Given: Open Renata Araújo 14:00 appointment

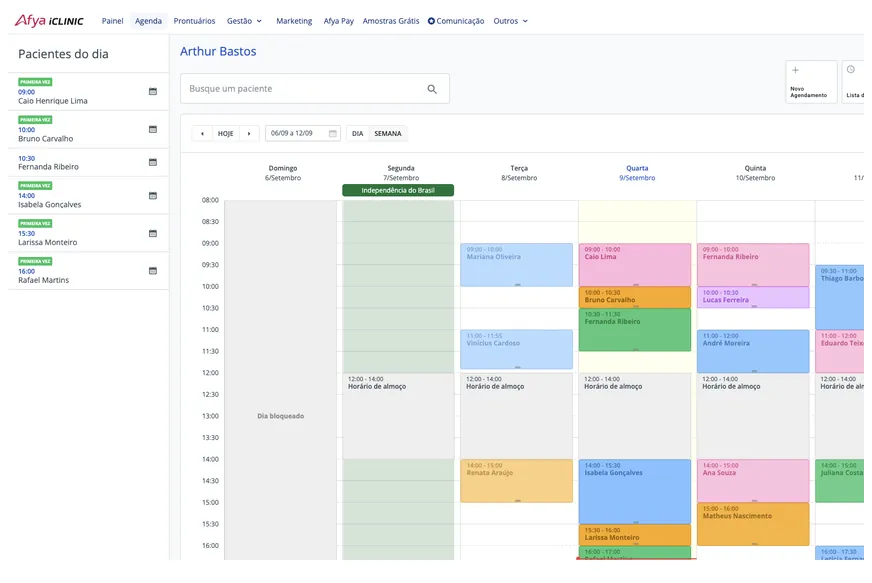Looking at the screenshot, I should tap(516, 481).
